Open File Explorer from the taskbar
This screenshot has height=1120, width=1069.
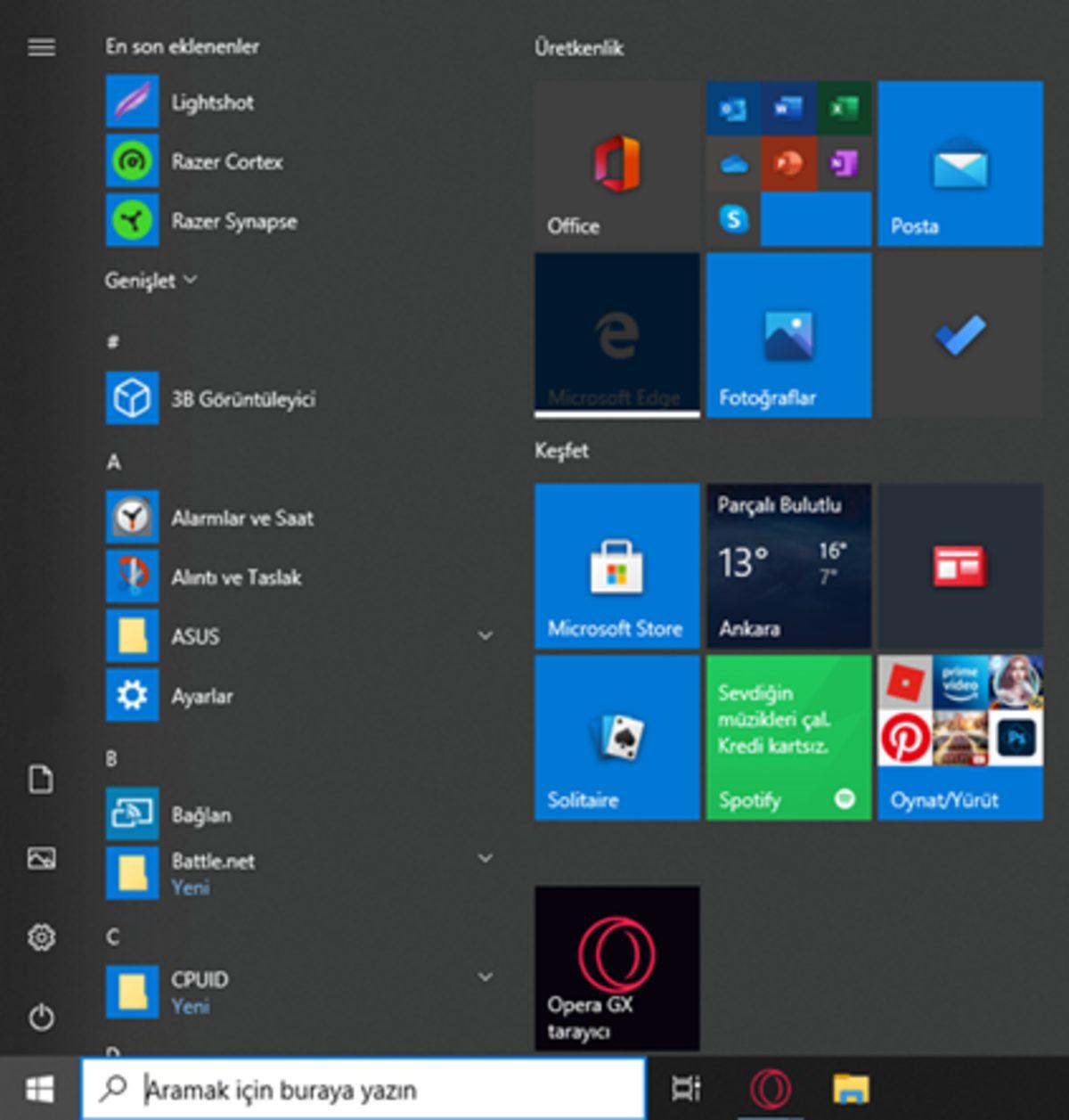coord(852,1088)
